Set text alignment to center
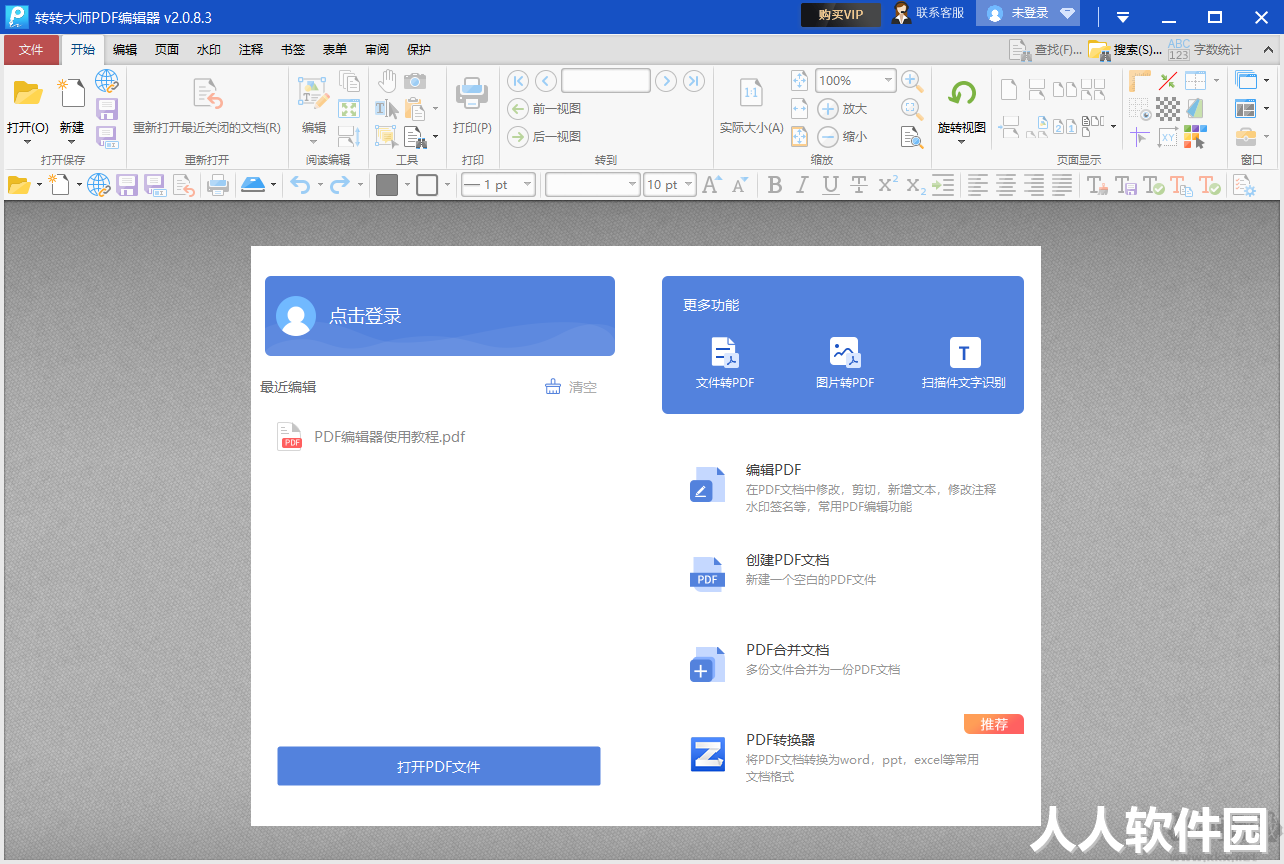 1005,184
